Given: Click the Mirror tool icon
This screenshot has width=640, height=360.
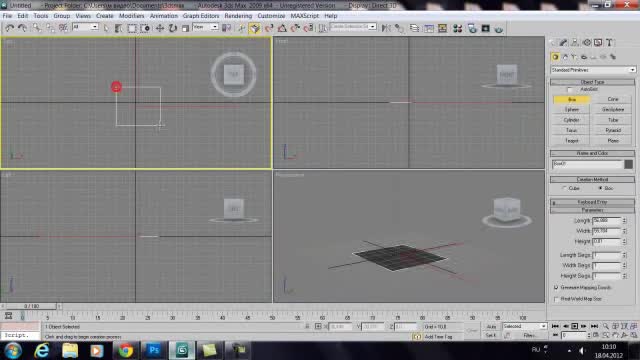Looking at the screenshot, I should point(385,28).
